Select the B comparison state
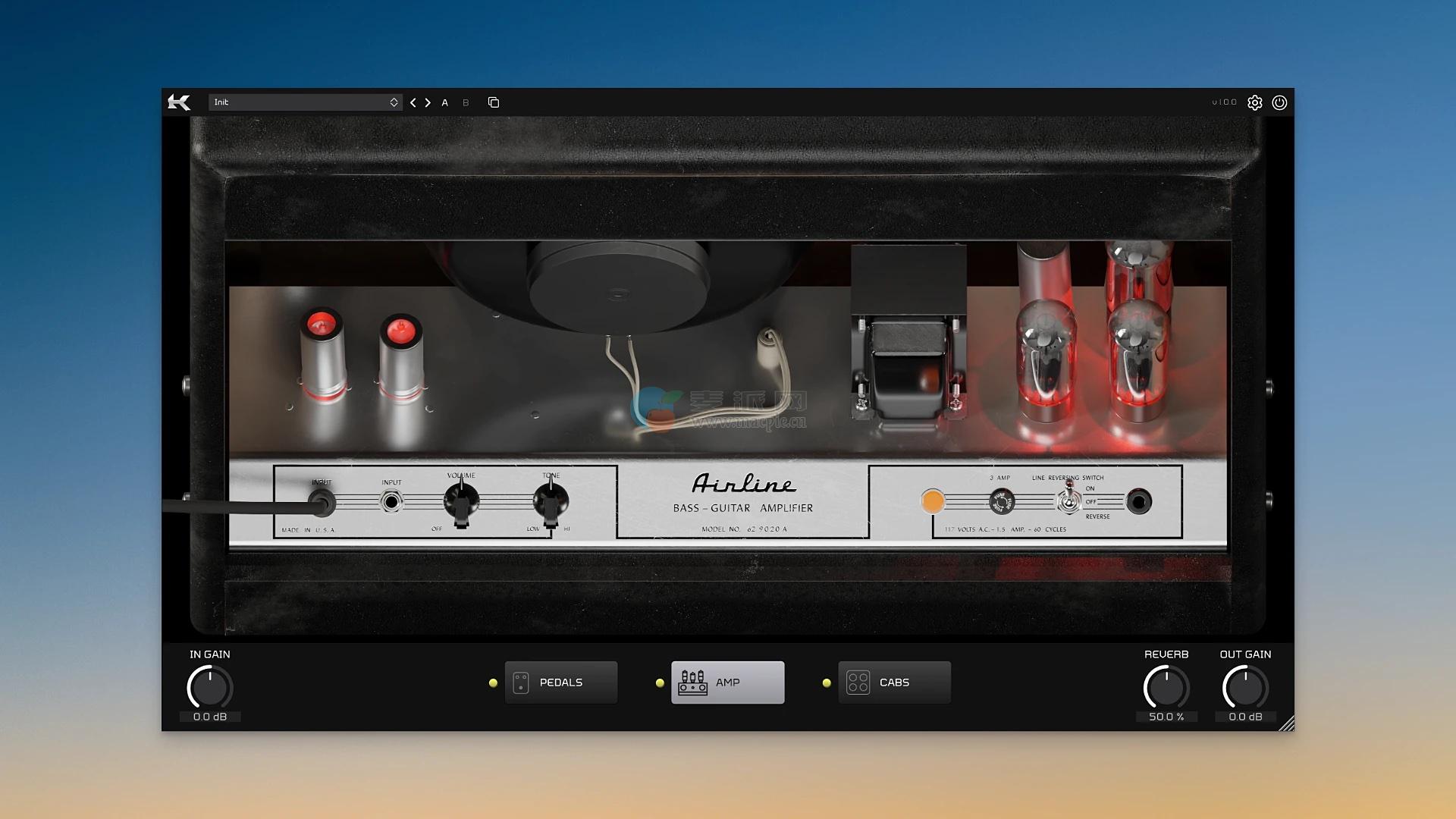The image size is (1456, 819). pos(466,102)
